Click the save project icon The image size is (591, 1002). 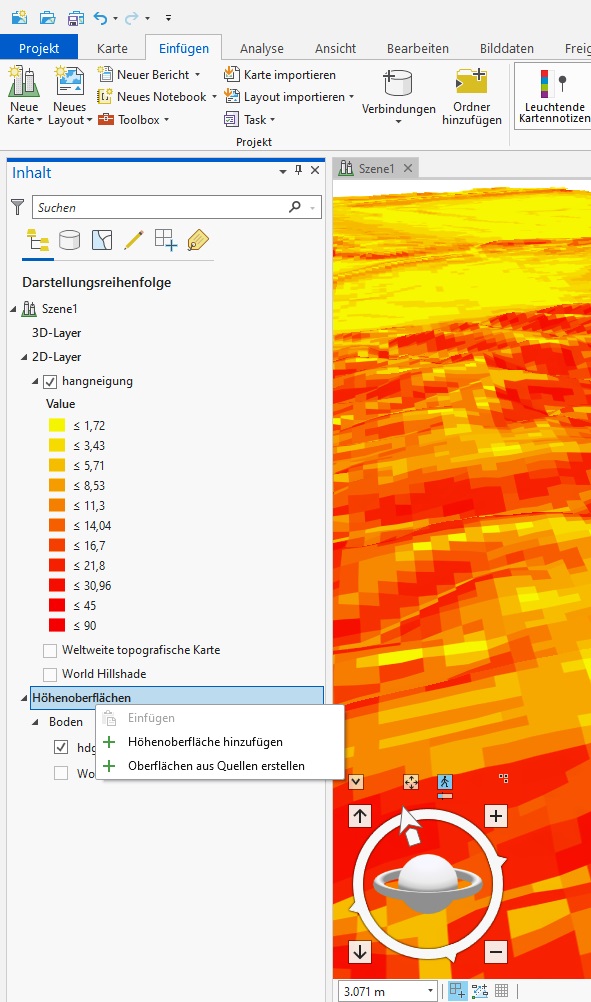(75, 18)
